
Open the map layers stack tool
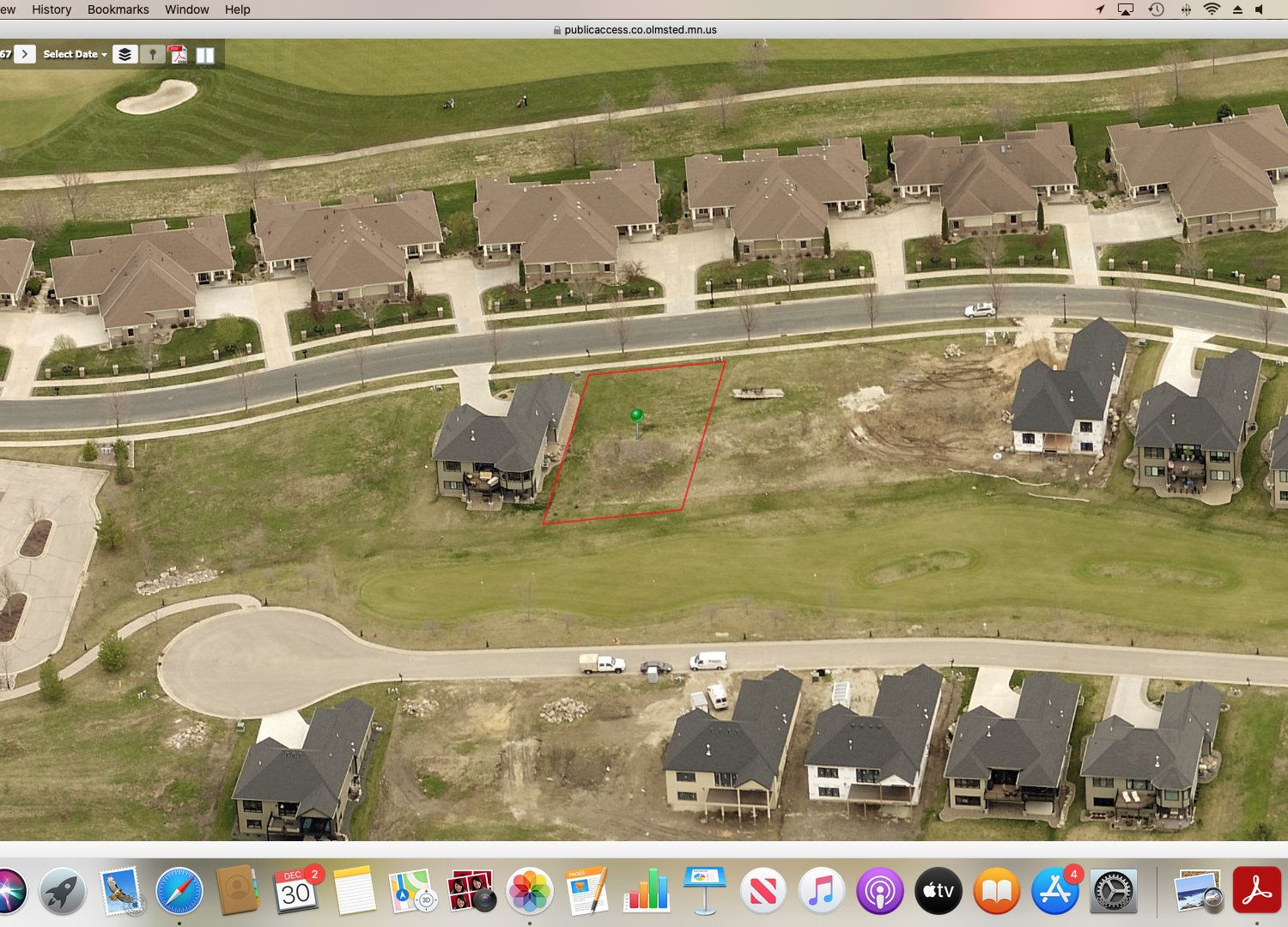coord(125,54)
